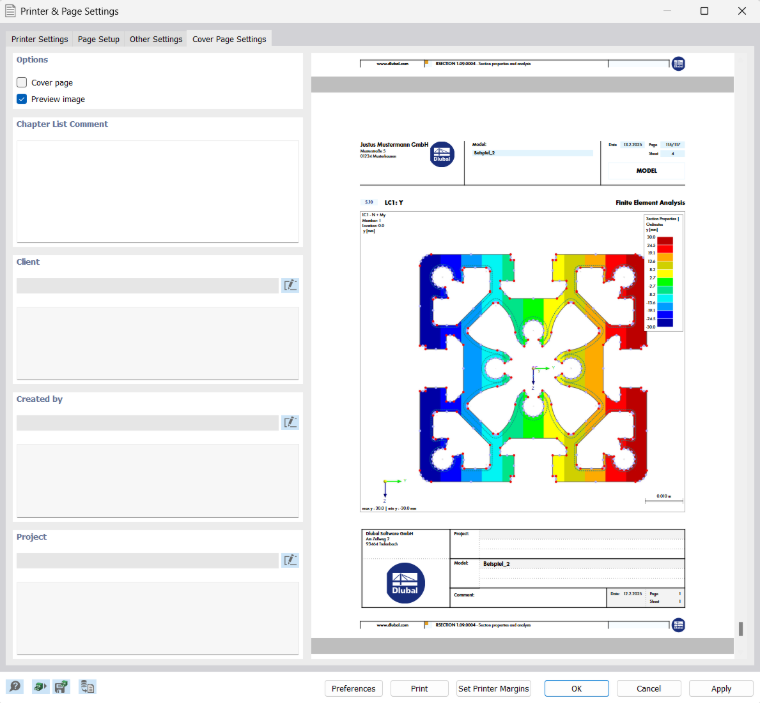Click the Dlubal logo in preview page header
This screenshot has width=760, height=703.
click(x=442, y=154)
